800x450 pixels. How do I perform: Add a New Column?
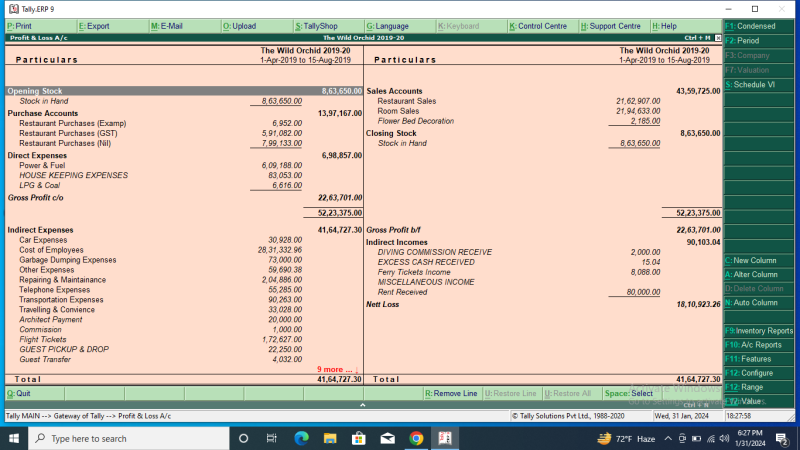point(759,260)
